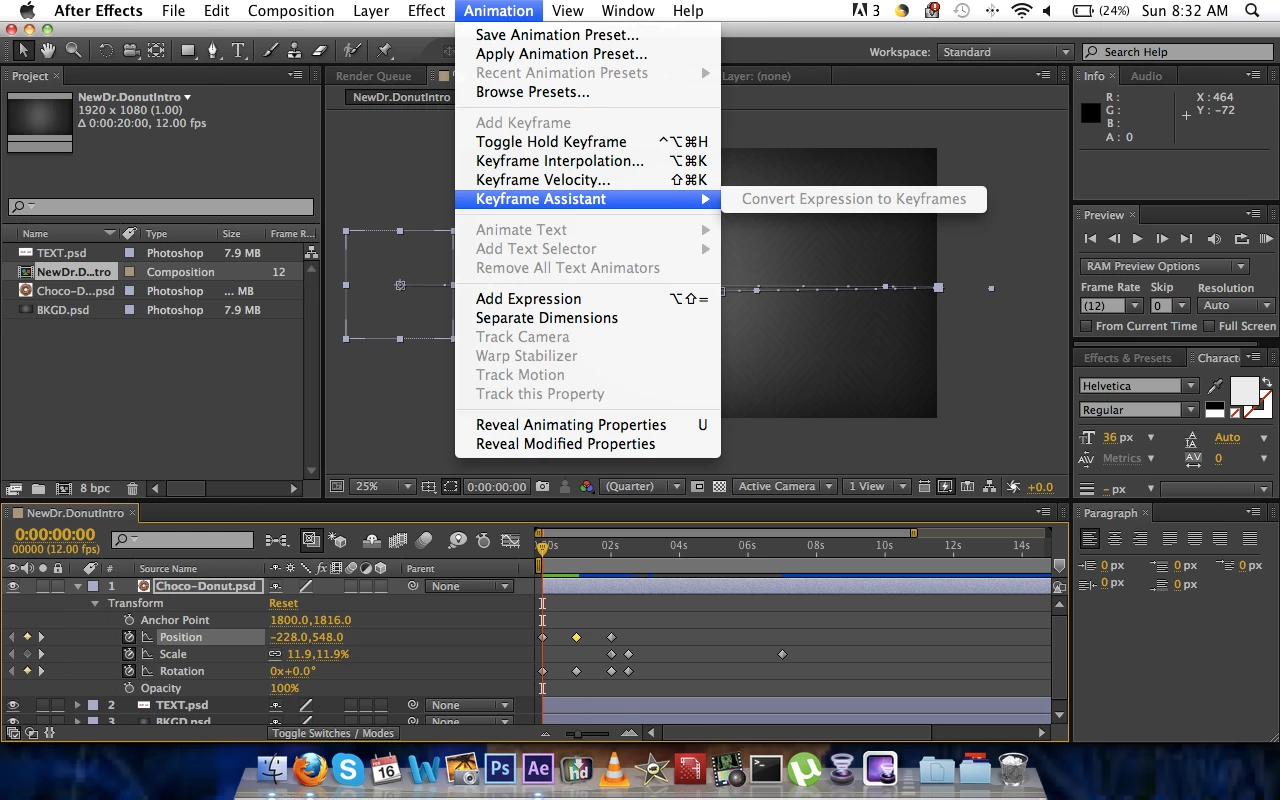The width and height of the screenshot is (1280, 800).
Task: Open the 25% magnification dropdown
Action: [382, 487]
